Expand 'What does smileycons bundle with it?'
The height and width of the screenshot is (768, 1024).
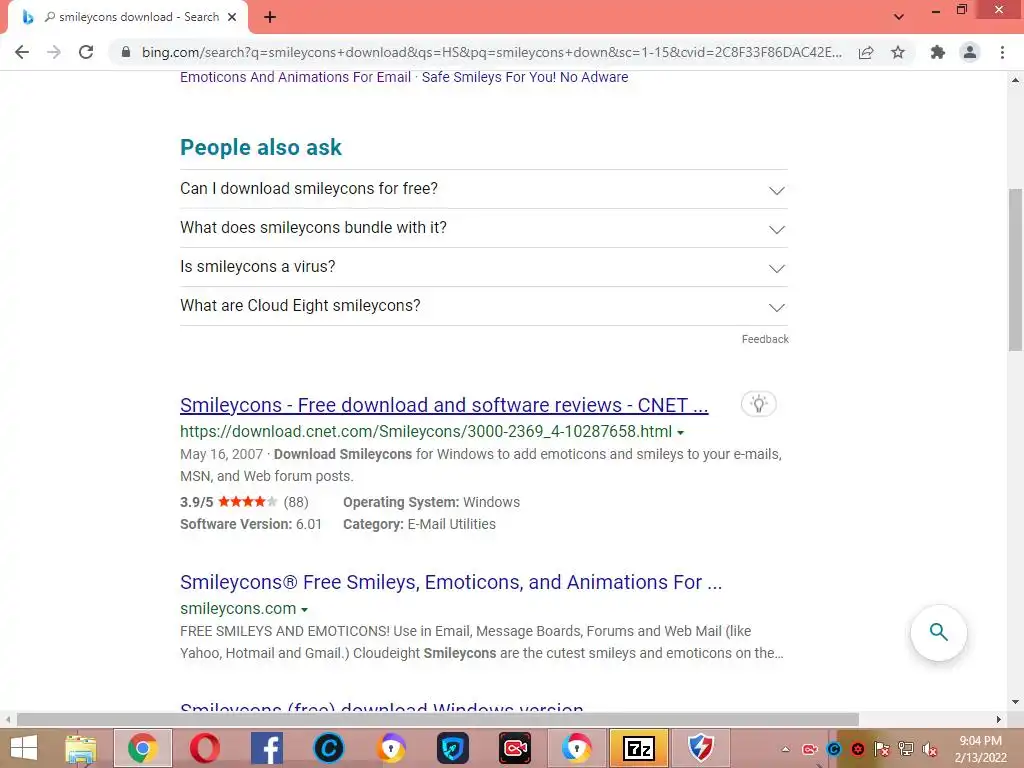click(483, 228)
